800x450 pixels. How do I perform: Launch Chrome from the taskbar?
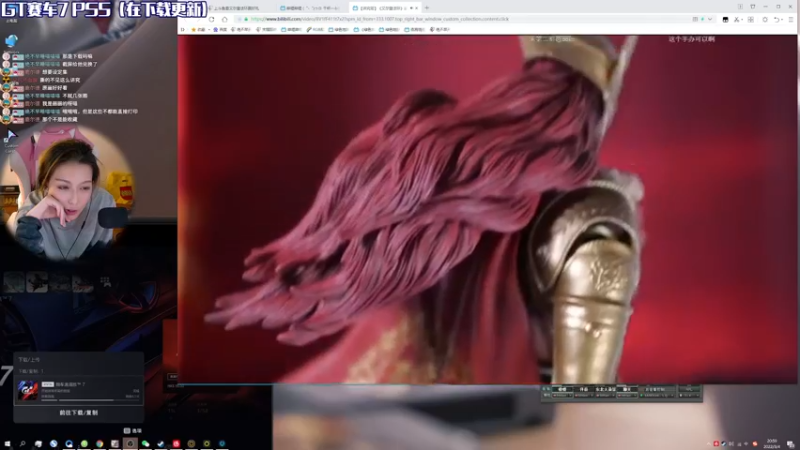pos(99,444)
